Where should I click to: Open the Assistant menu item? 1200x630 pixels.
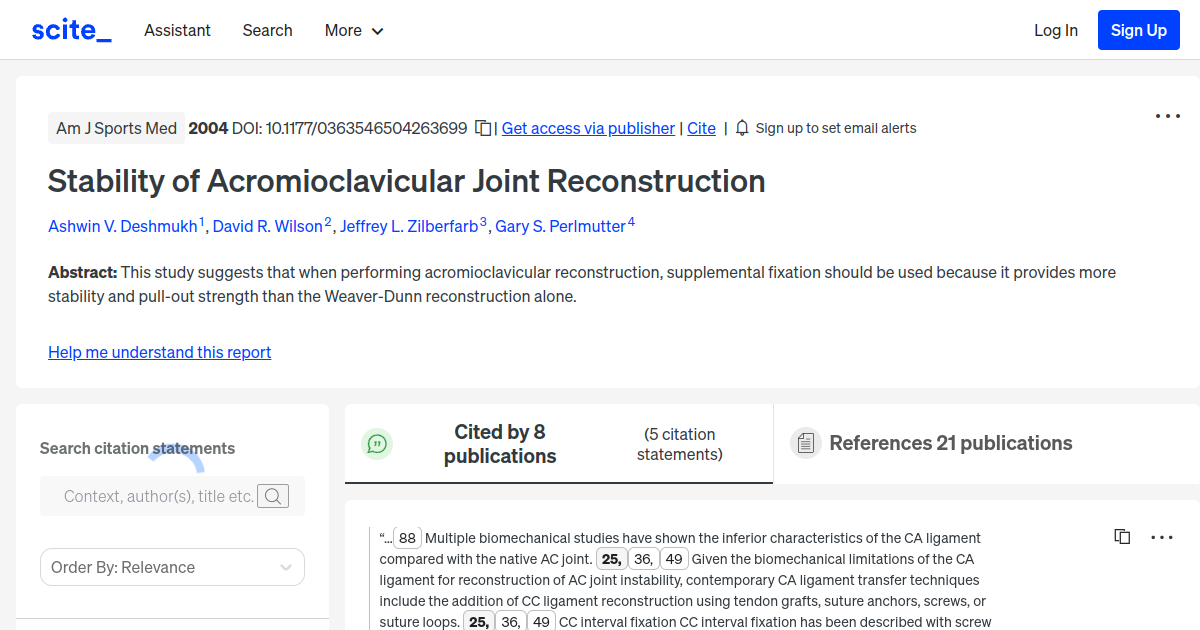(177, 30)
